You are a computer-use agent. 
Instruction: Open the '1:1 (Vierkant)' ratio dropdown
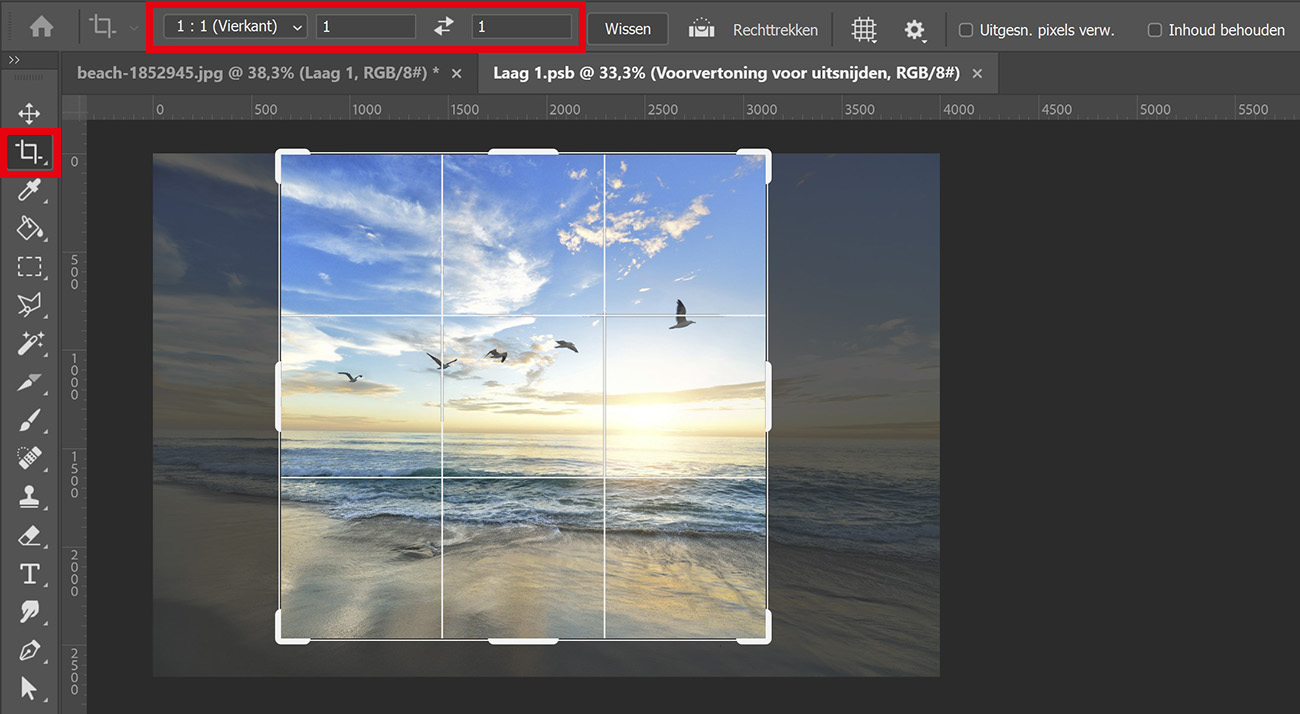point(232,25)
